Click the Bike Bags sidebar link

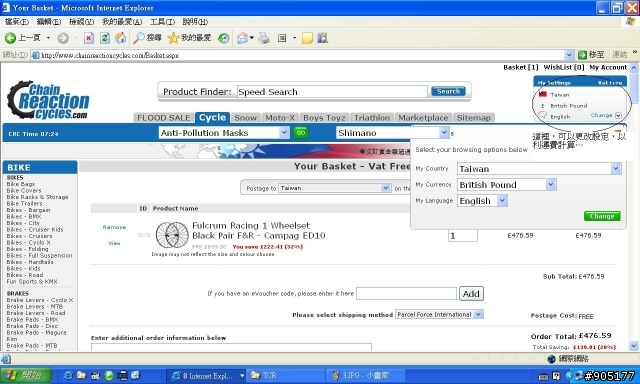point(21,184)
